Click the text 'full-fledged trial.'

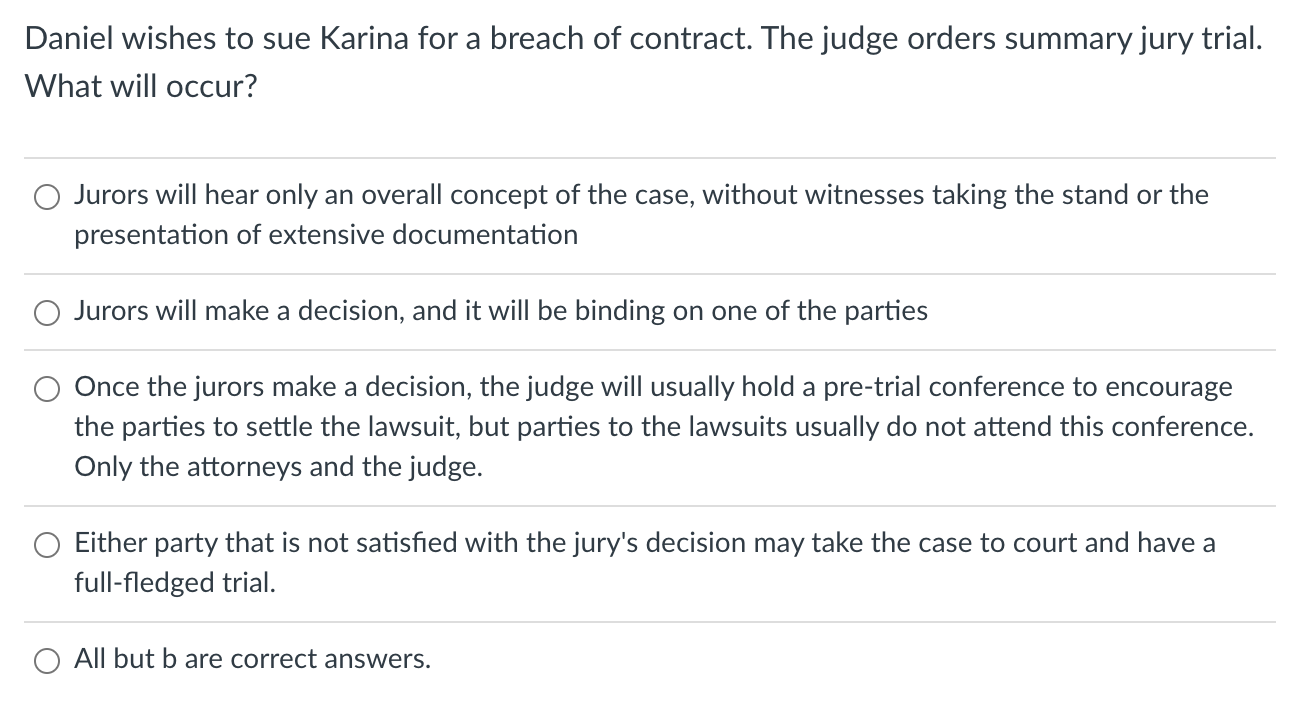click(176, 583)
